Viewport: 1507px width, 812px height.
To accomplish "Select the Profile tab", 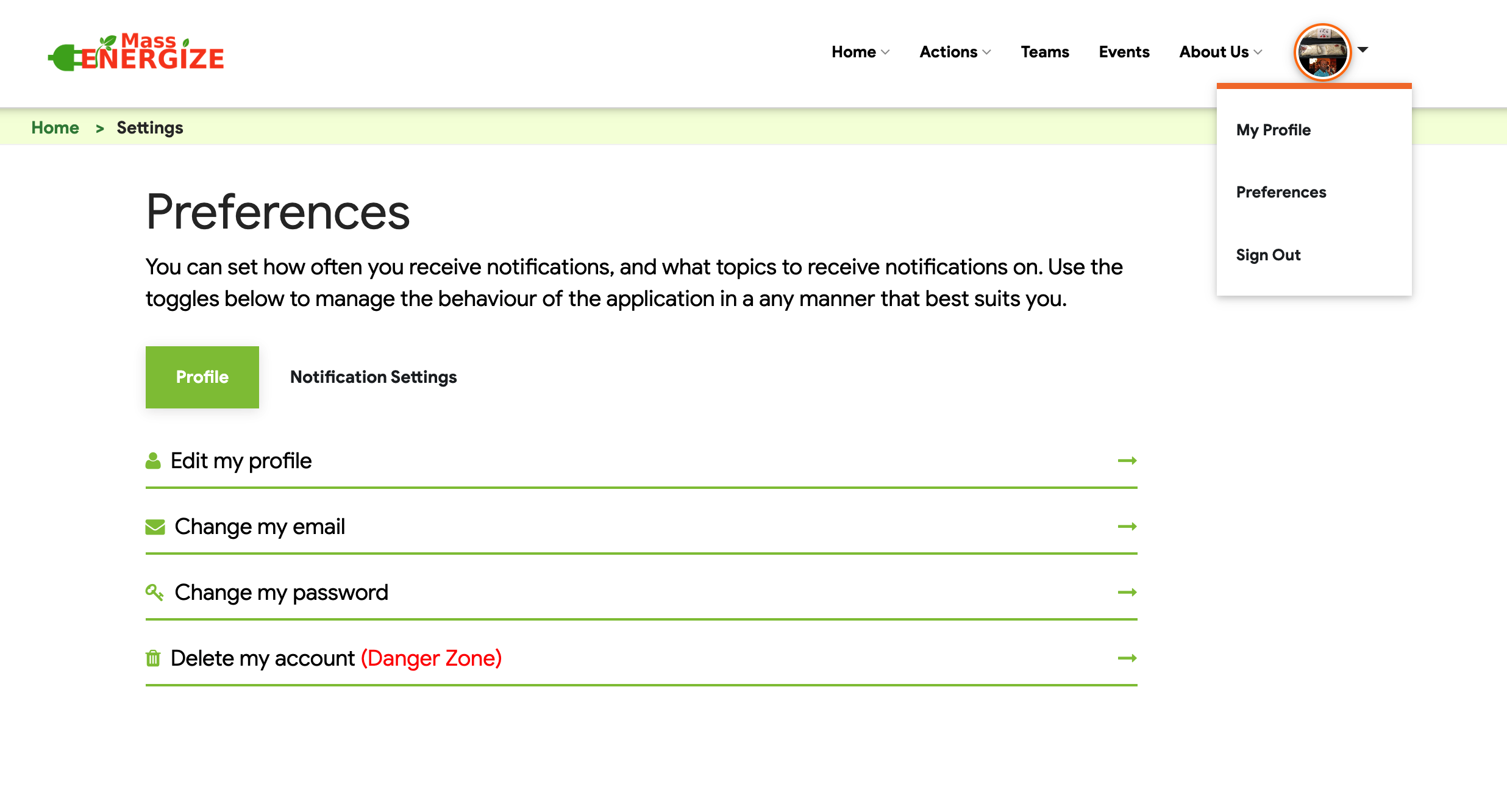I will tap(202, 377).
